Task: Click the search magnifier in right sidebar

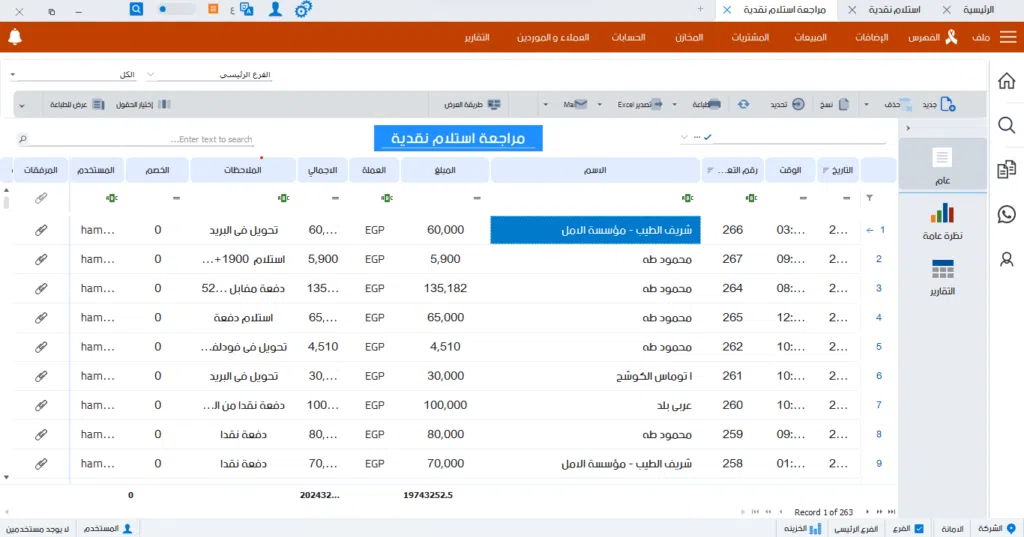Action: [x=1006, y=125]
